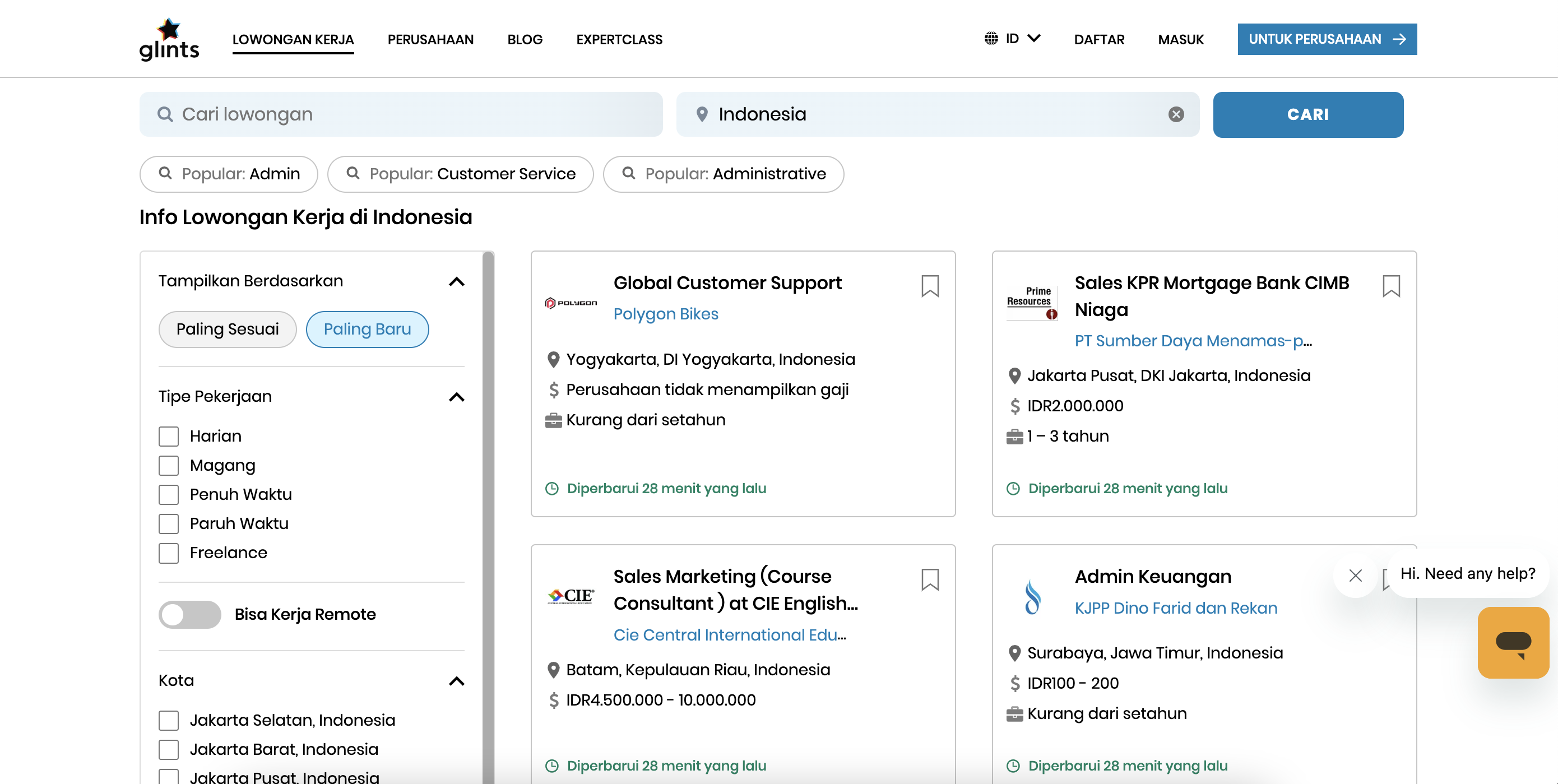Screen dimensions: 1558x784
Task: Check the Freelance job type box
Action: (x=169, y=553)
